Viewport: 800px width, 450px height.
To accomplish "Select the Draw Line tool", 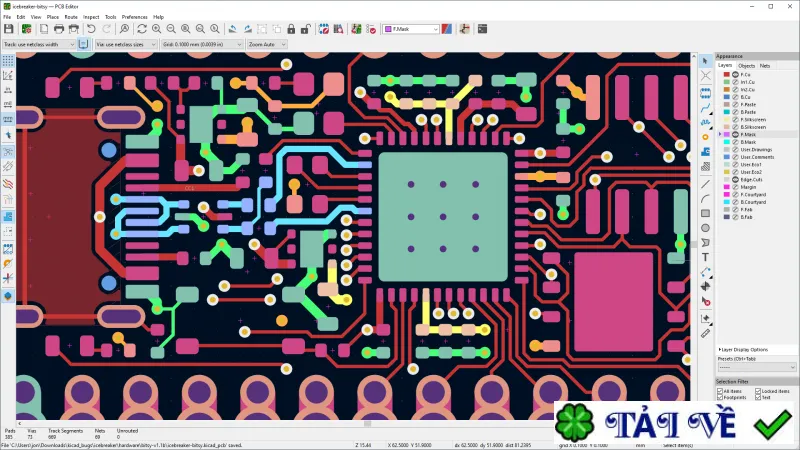I will tap(706, 184).
